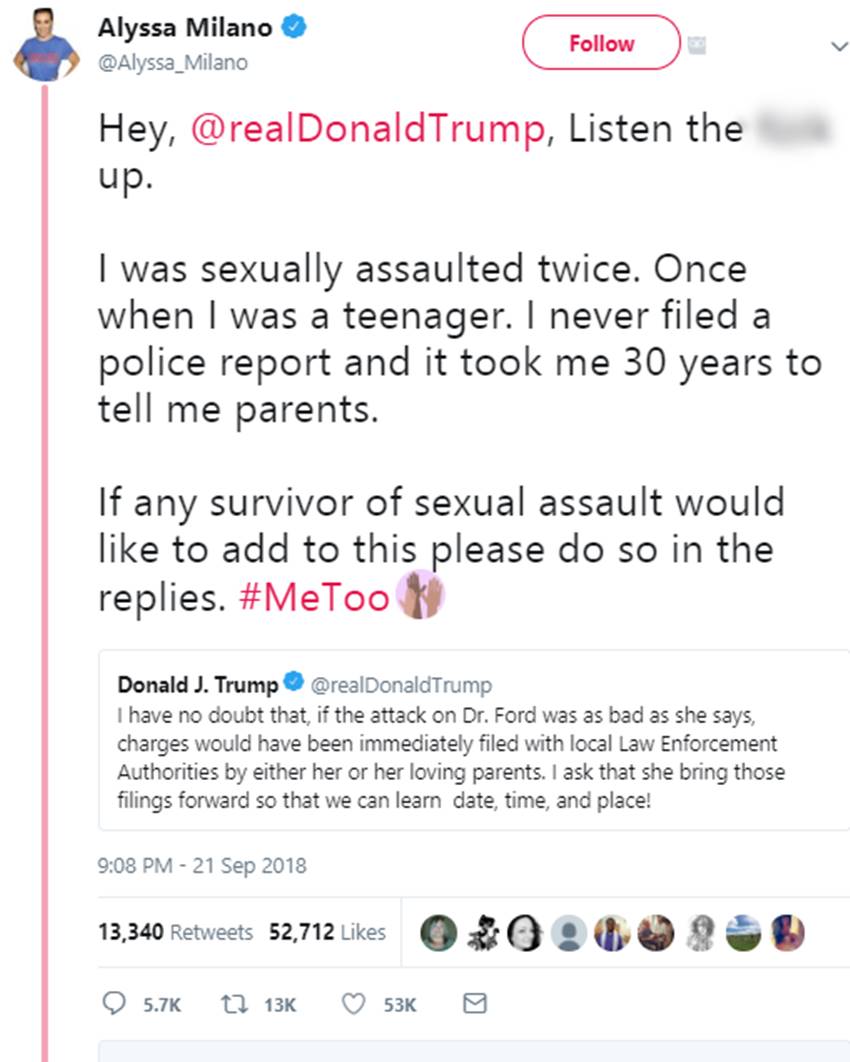The height and width of the screenshot is (1062, 850).
Task: View the 52,712 Likes list
Action: 327,932
